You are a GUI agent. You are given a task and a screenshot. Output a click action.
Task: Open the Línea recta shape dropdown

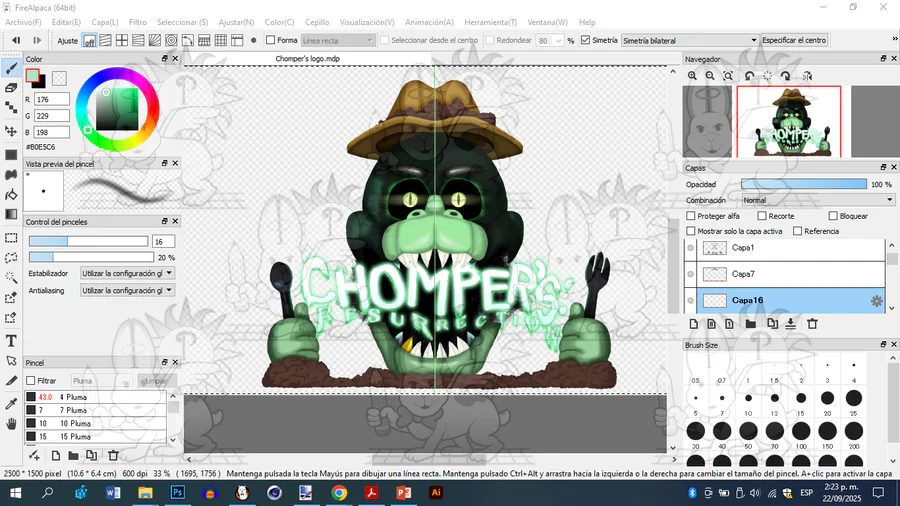(x=338, y=41)
